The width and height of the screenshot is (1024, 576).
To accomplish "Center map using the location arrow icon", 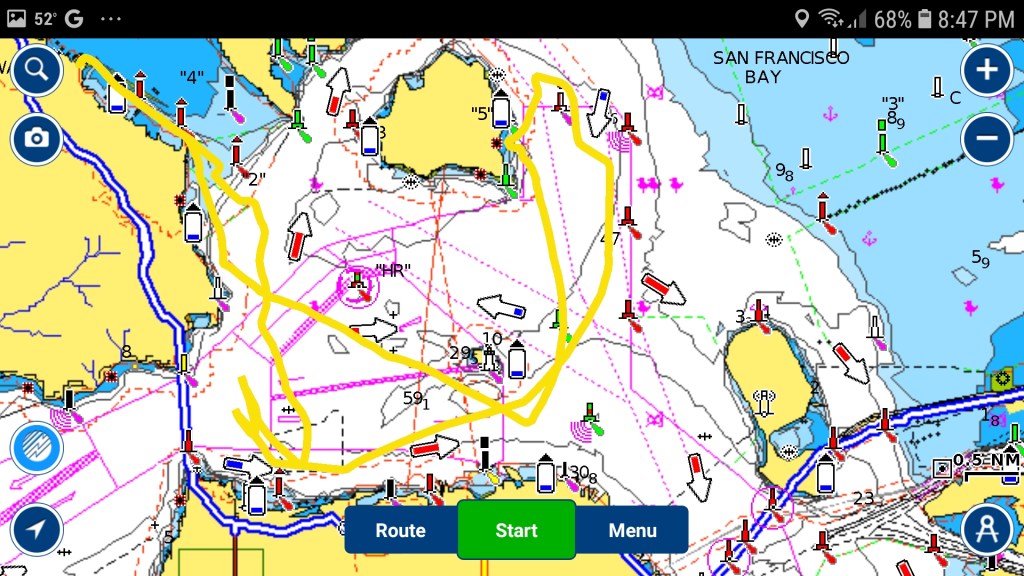I will coord(37,530).
